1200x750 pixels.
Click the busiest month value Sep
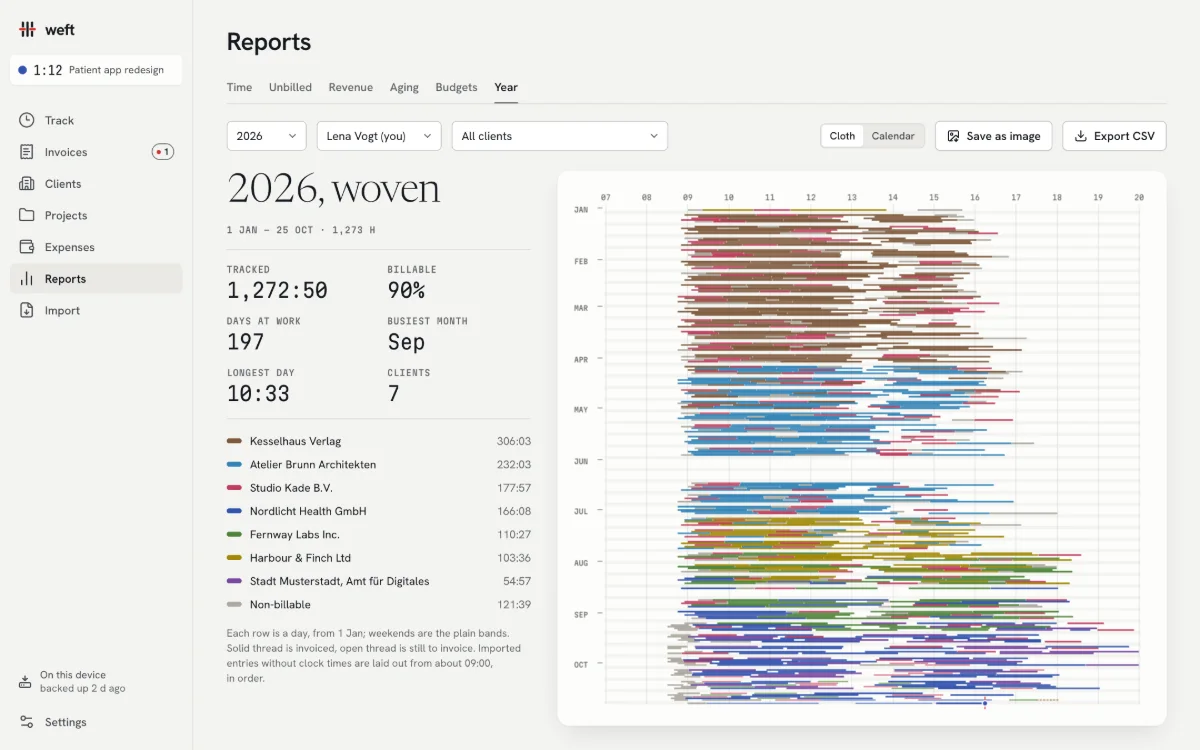pyautogui.click(x=406, y=342)
